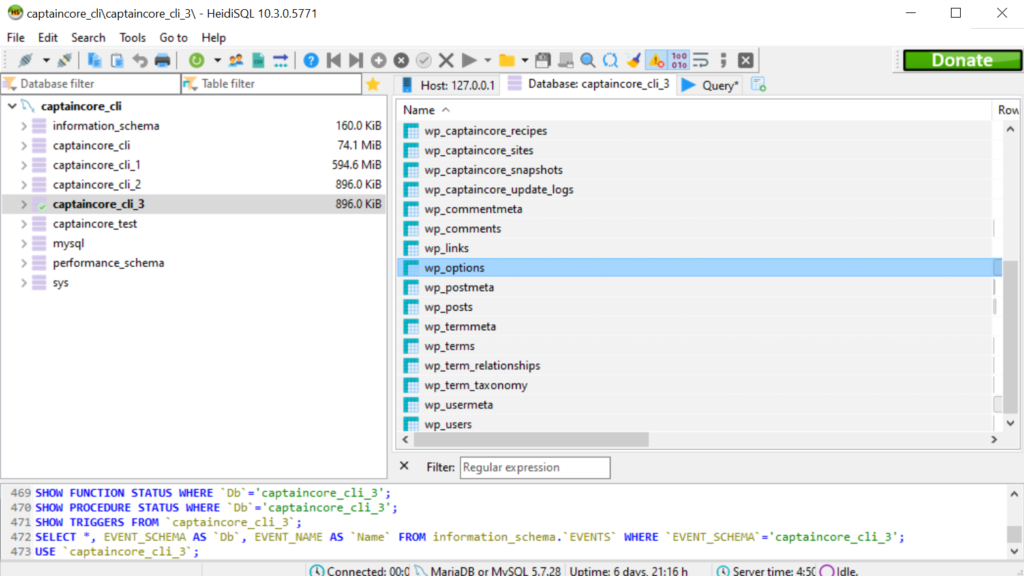Image resolution: width=1024 pixels, height=576 pixels.
Task: Open a new query tab icon
Action: tap(758, 85)
